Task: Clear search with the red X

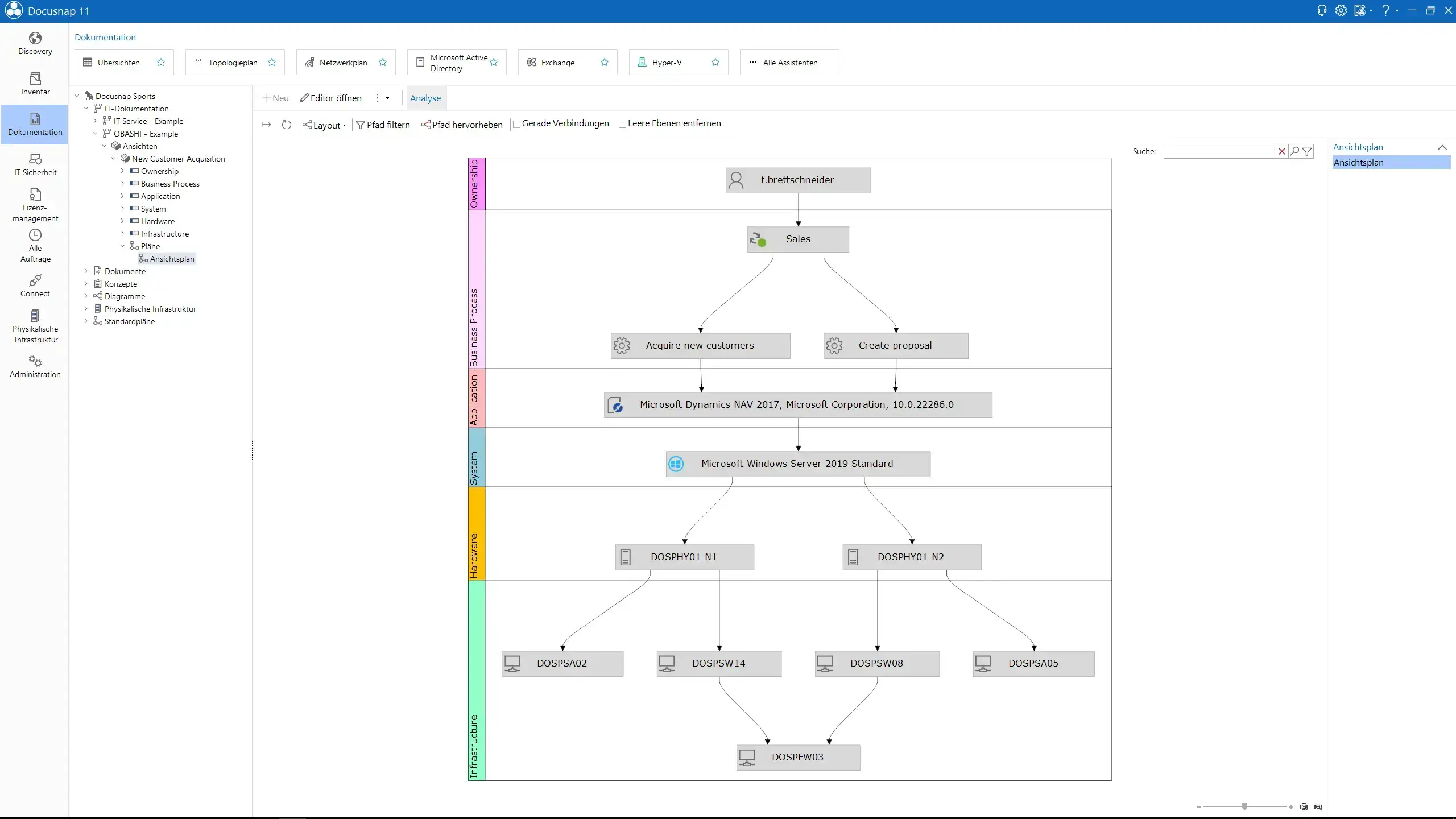Action: pos(1282,151)
